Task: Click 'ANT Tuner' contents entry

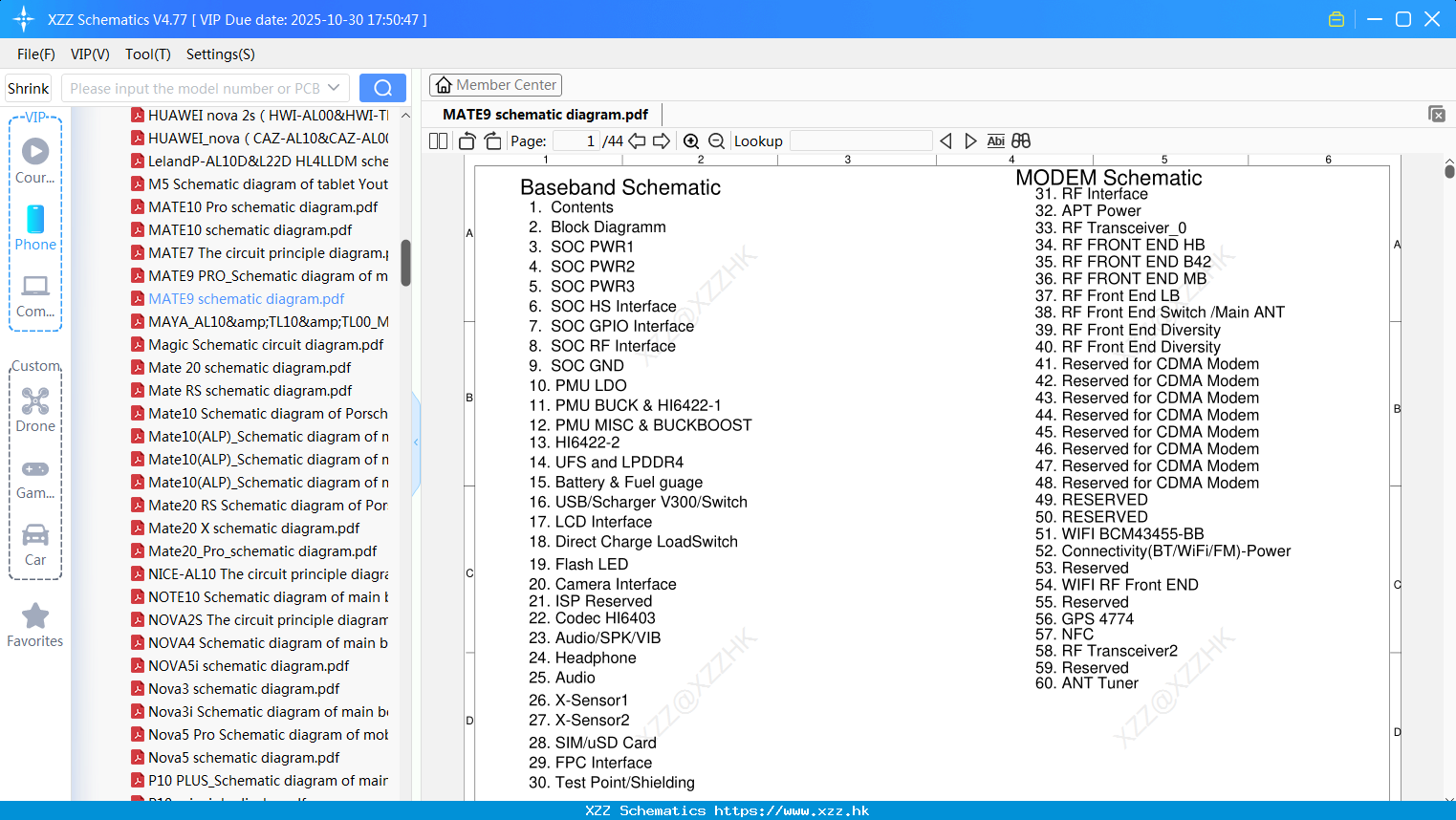Action: [1100, 683]
